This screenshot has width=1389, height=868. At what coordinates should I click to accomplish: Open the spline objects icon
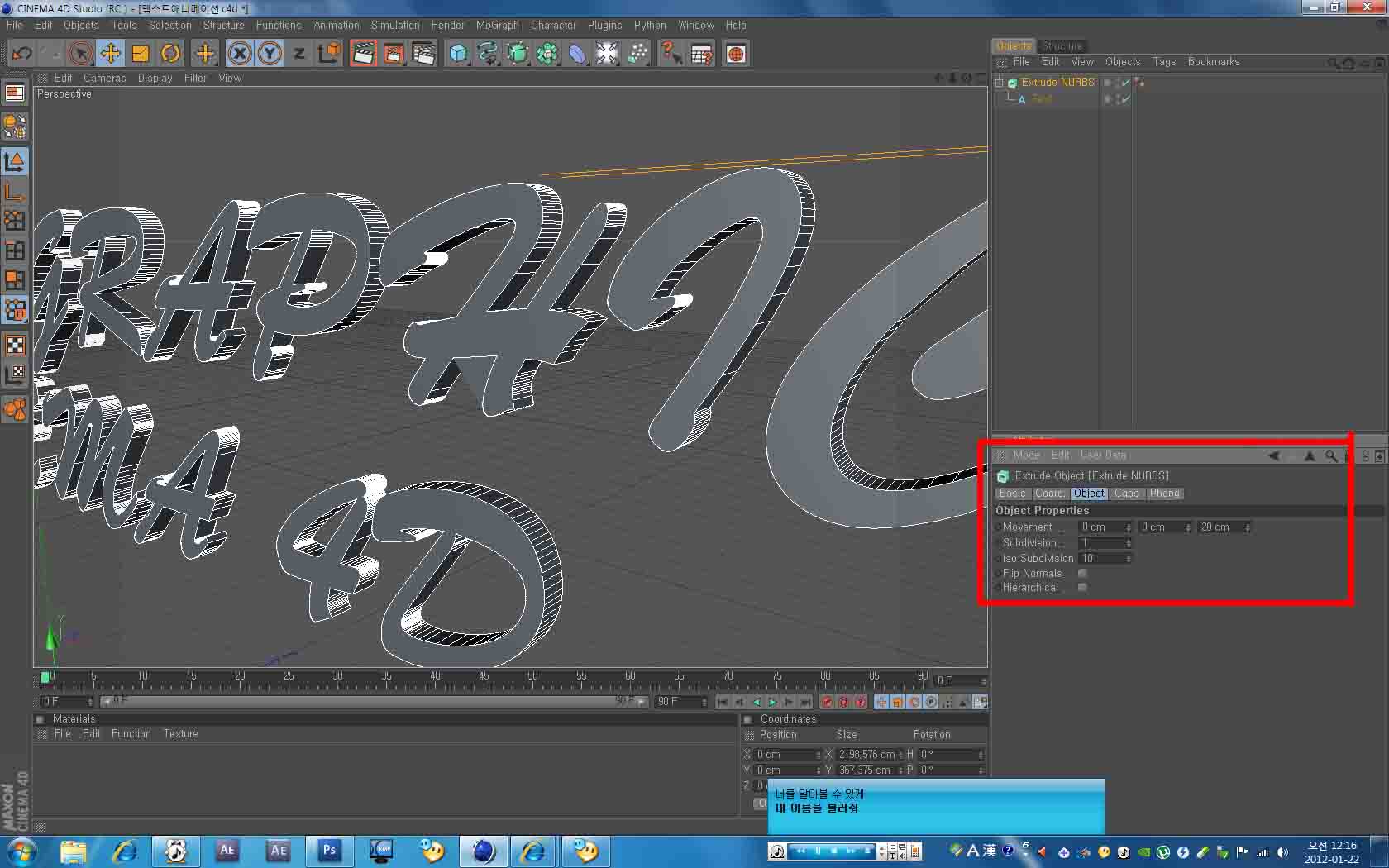488,54
